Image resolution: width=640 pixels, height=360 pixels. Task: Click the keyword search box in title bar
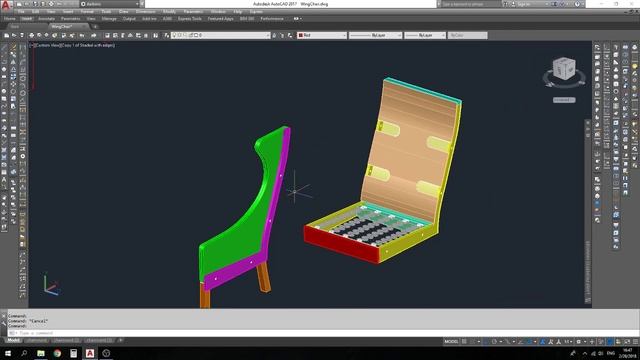pyautogui.click(x=471, y=4)
